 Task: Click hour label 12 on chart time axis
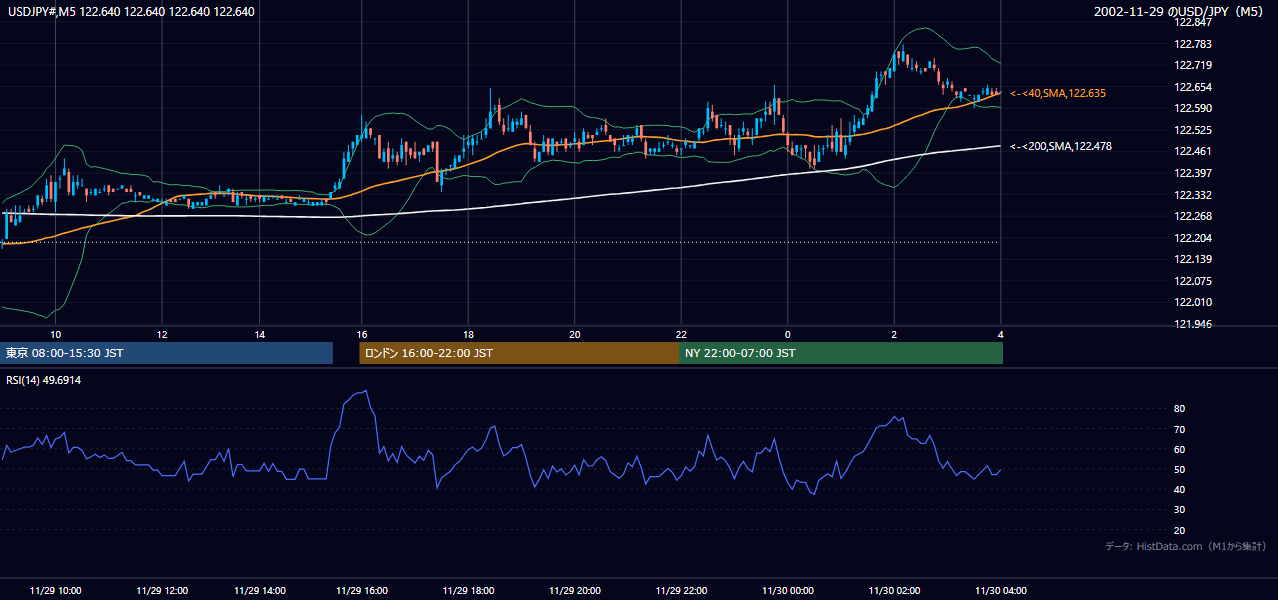[162, 334]
